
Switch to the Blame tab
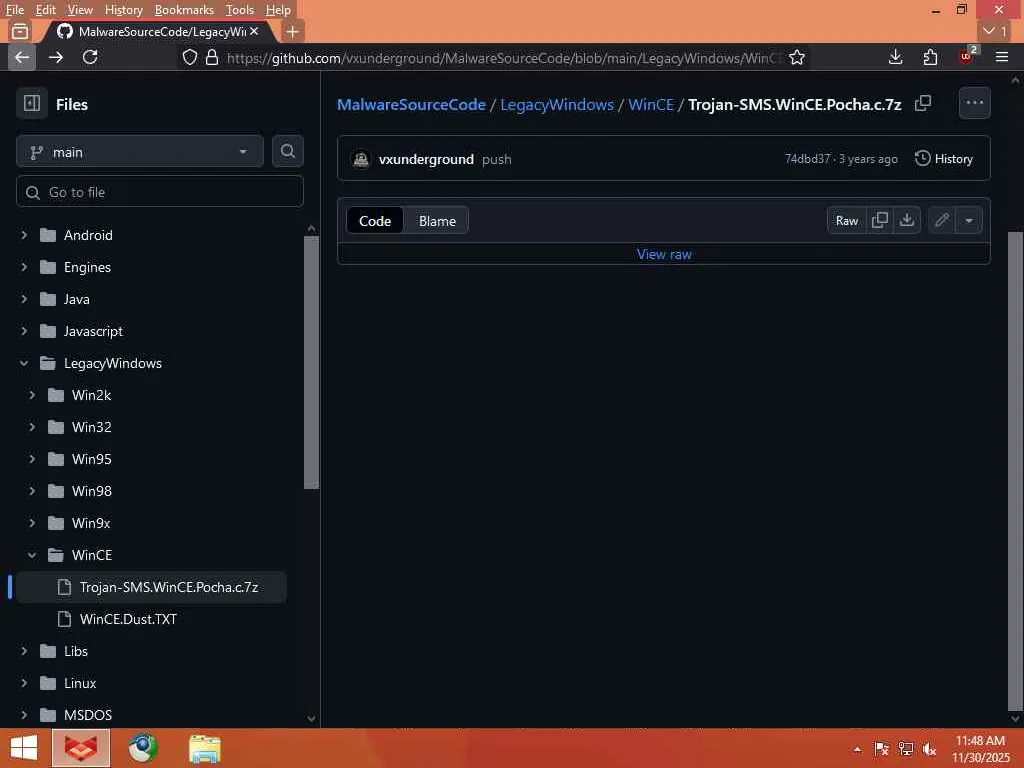(x=437, y=221)
